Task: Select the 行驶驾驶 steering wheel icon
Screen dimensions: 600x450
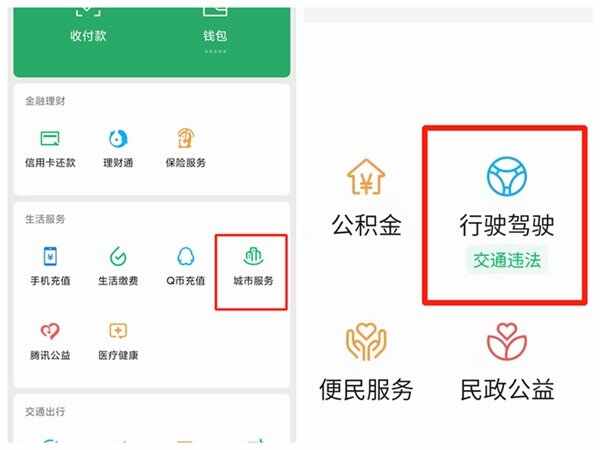Action: click(507, 176)
